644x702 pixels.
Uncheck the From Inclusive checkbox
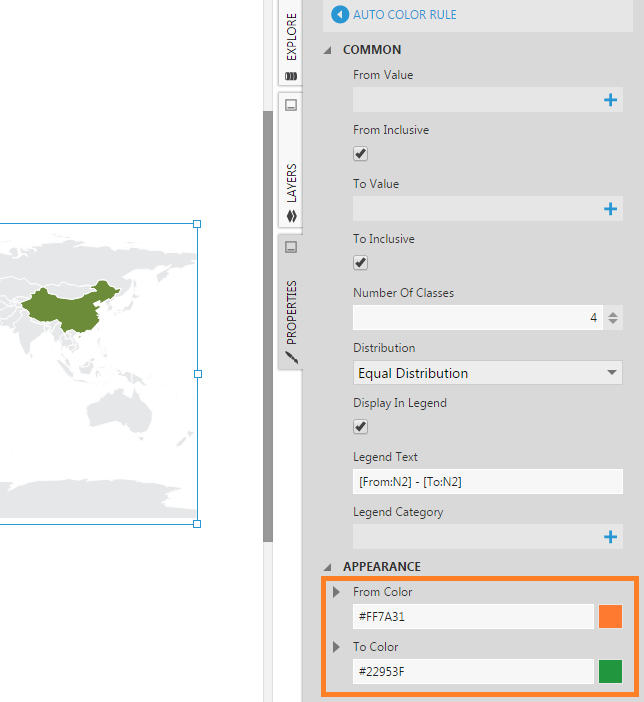coord(361,154)
